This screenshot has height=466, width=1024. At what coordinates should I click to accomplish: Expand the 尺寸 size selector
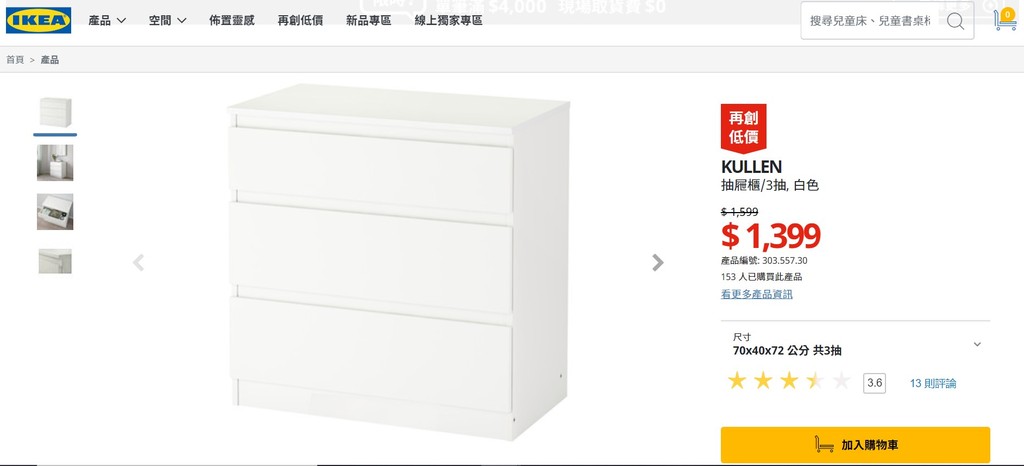pos(856,344)
